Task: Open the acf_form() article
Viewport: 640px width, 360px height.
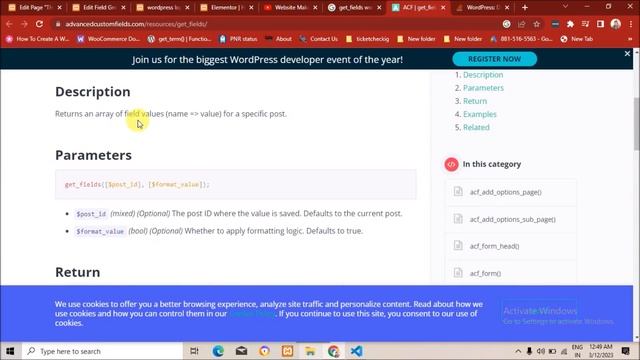Action: pos(485,273)
